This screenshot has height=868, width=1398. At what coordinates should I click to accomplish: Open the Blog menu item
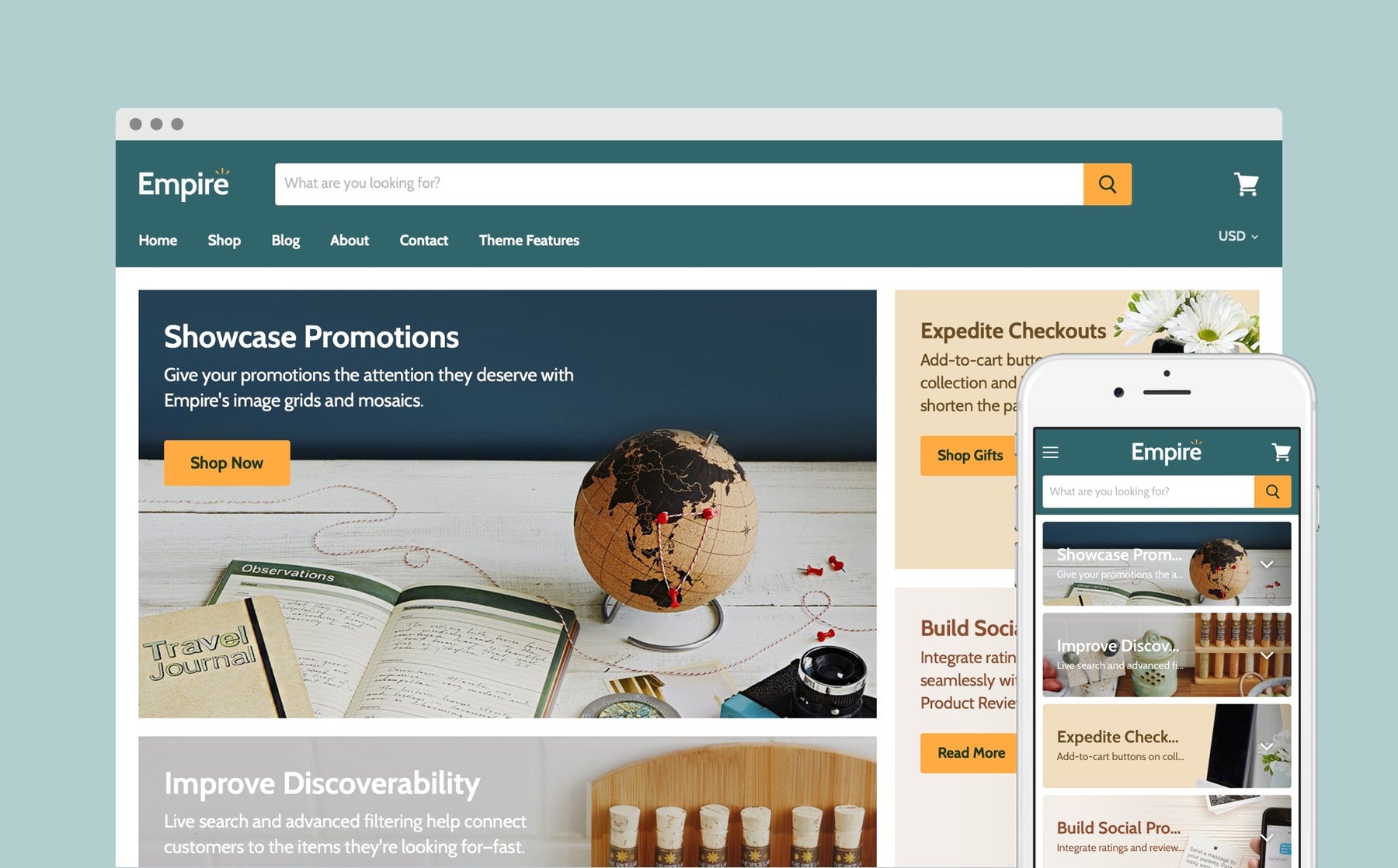point(285,241)
